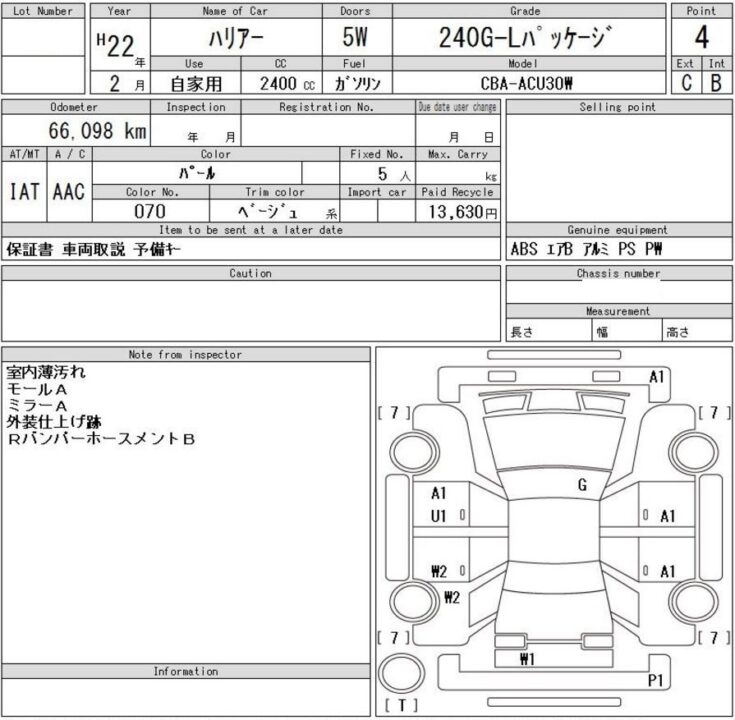
Task: Select the trim color ベージュ
Action: point(268,211)
